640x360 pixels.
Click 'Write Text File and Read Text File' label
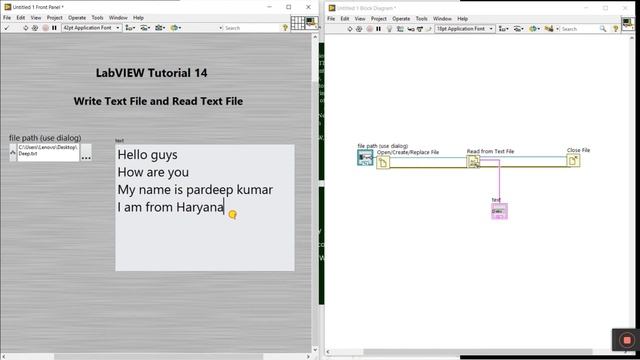pos(158,101)
